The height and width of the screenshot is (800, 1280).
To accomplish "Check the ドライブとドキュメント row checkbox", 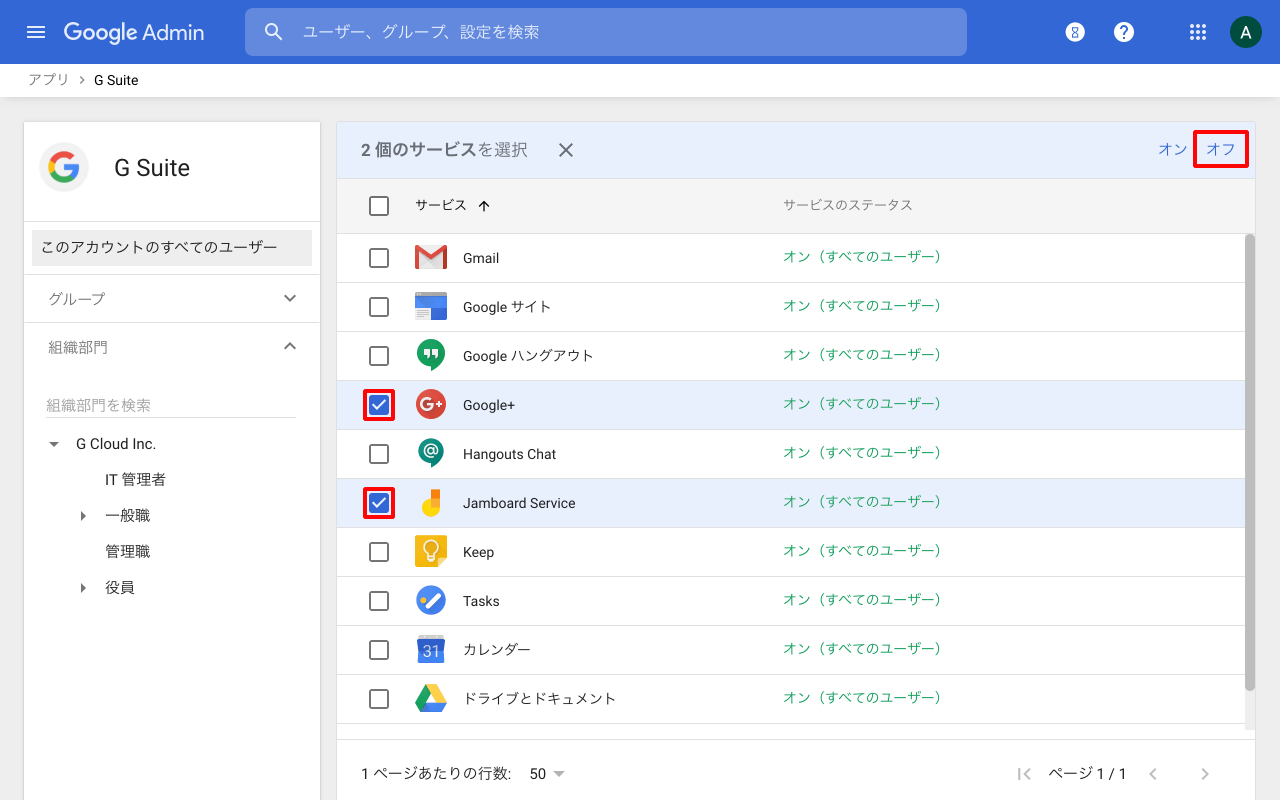I will 379,699.
